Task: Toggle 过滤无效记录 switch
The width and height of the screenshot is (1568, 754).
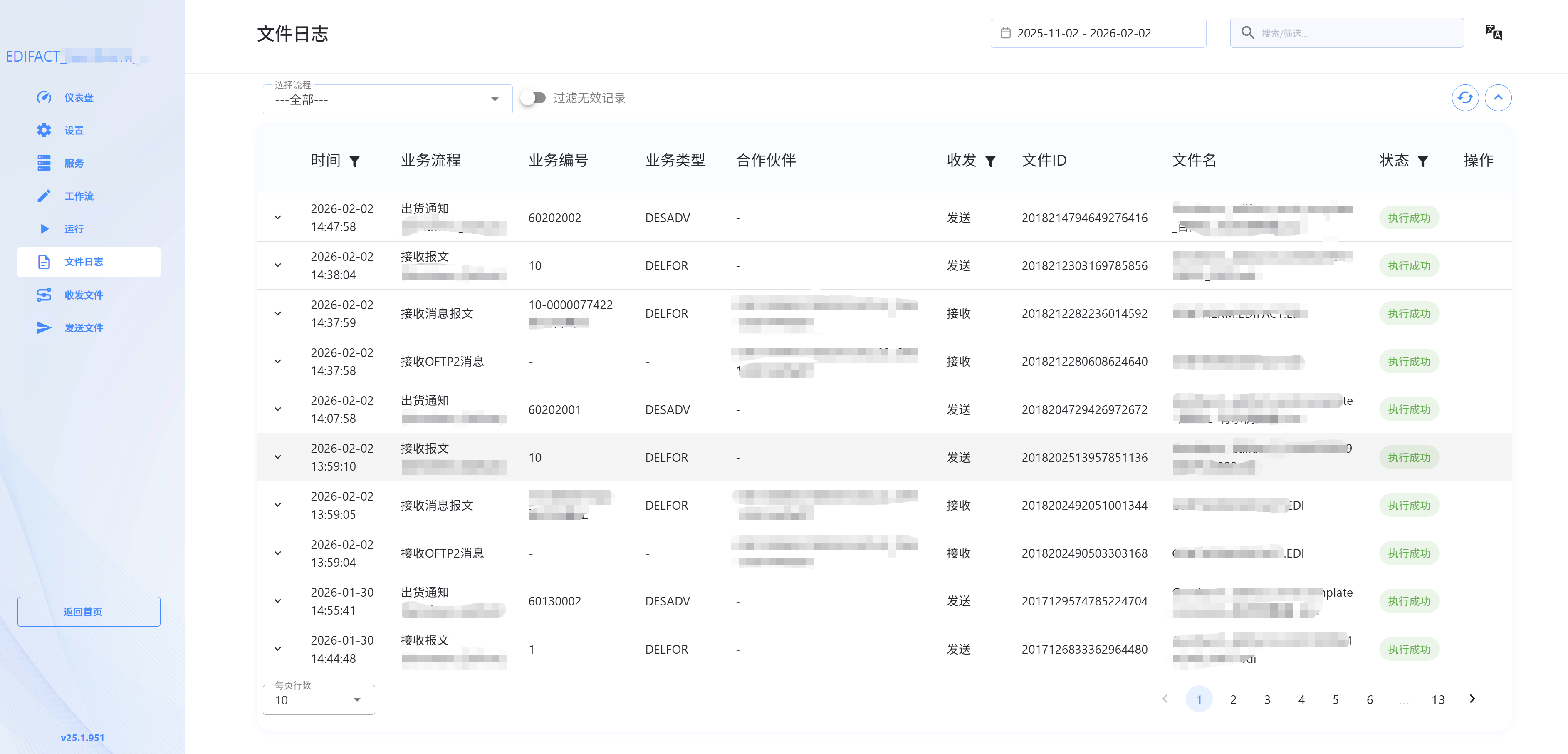Action: 533,98
